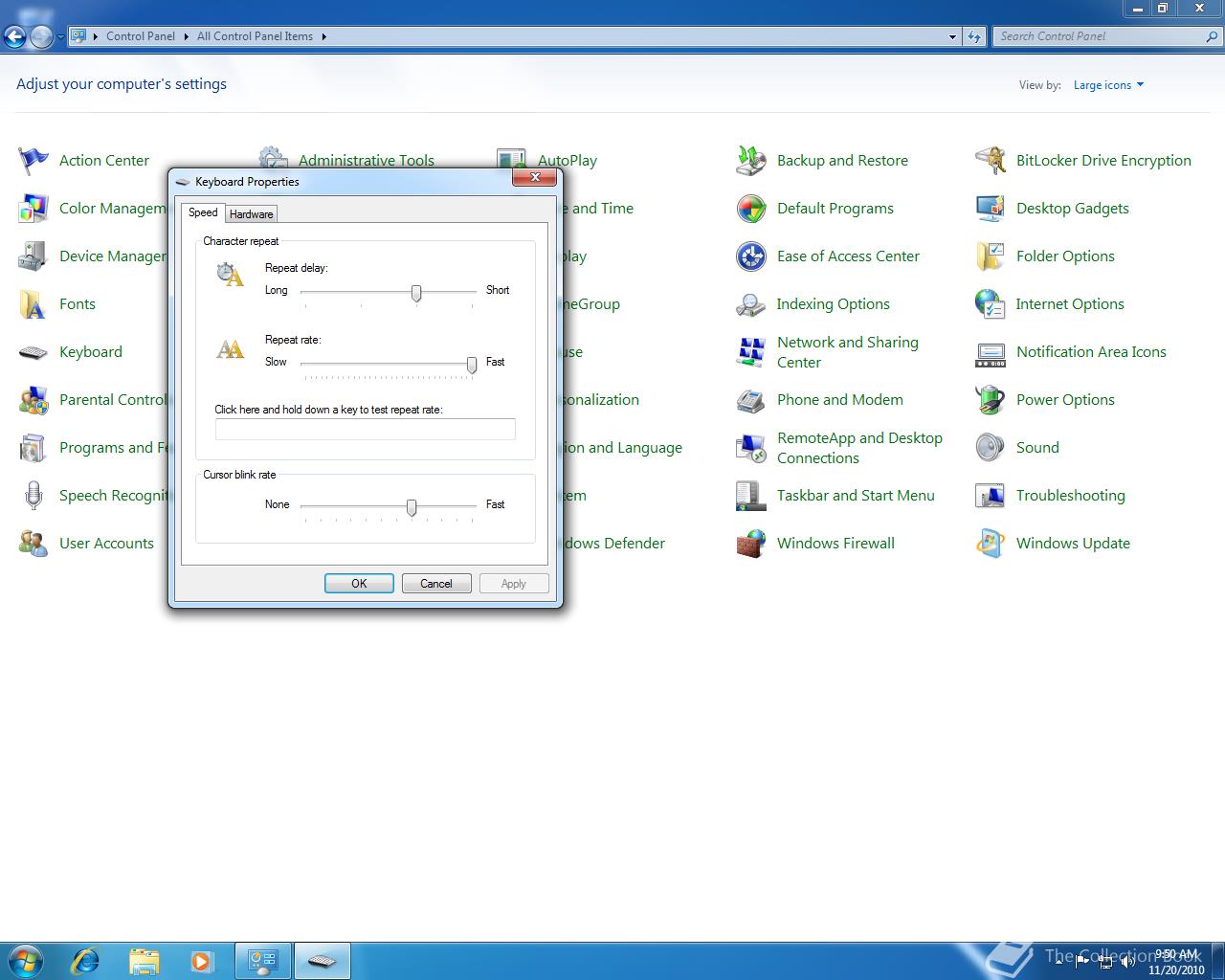This screenshot has width=1225, height=980.
Task: Click the refresh button beside address bar
Action: tap(974, 36)
